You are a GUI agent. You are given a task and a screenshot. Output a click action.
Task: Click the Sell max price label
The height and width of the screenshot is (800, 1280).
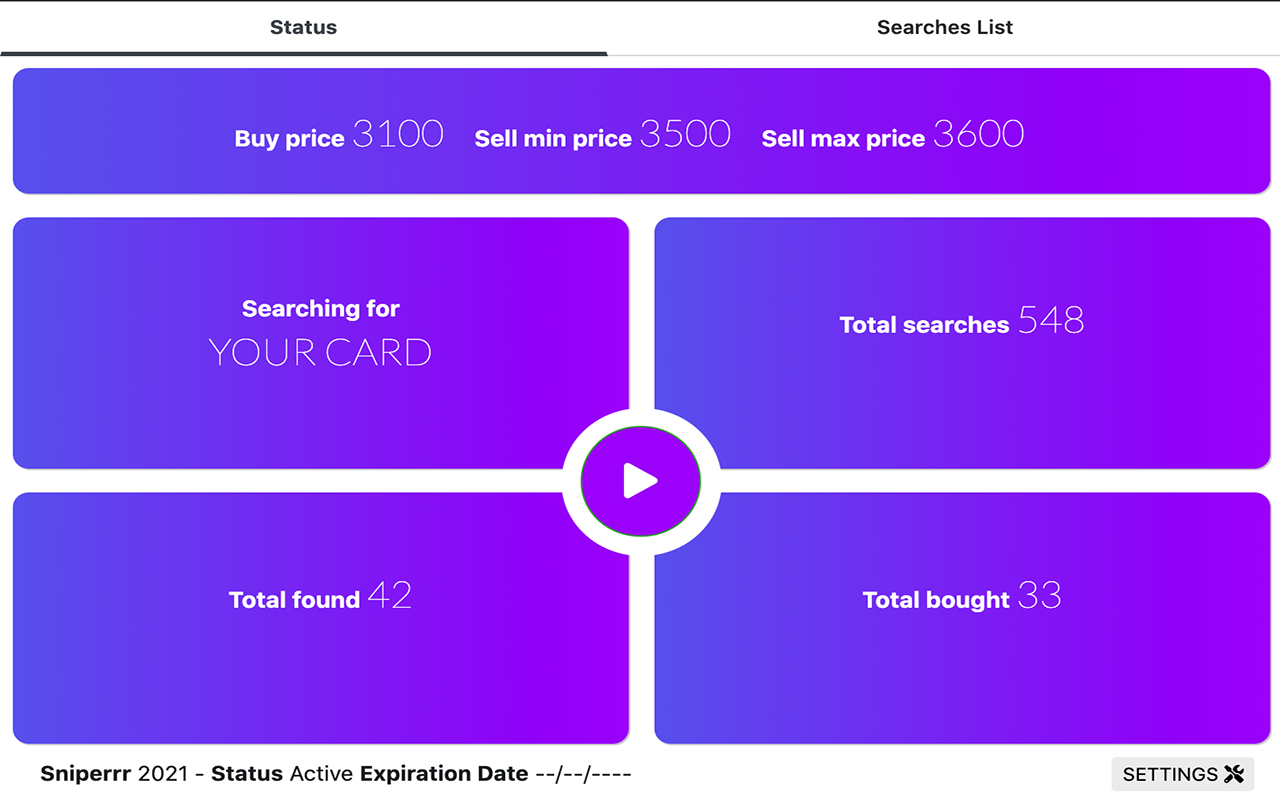pyautogui.click(x=843, y=139)
